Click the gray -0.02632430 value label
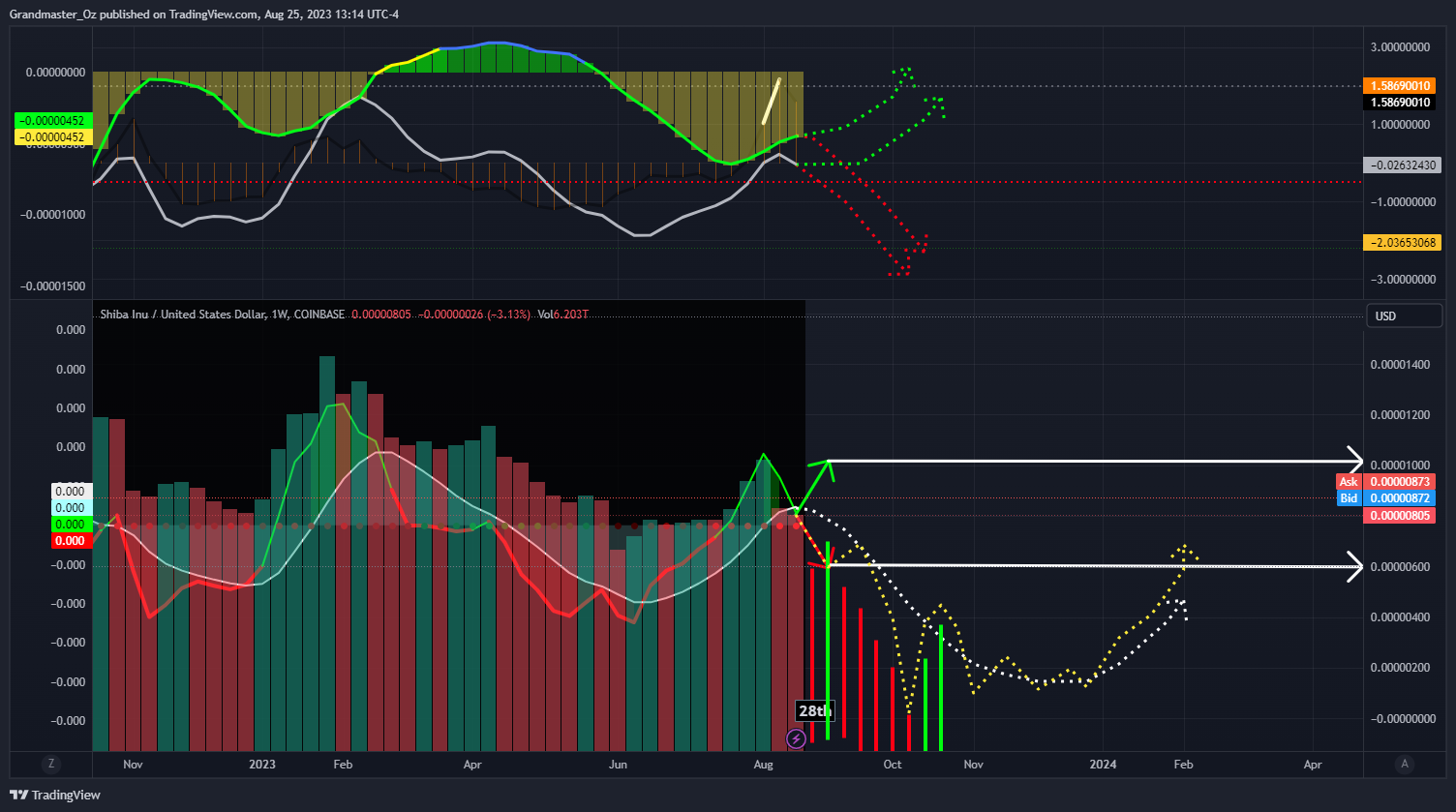The image size is (1456, 812). tap(1401, 165)
